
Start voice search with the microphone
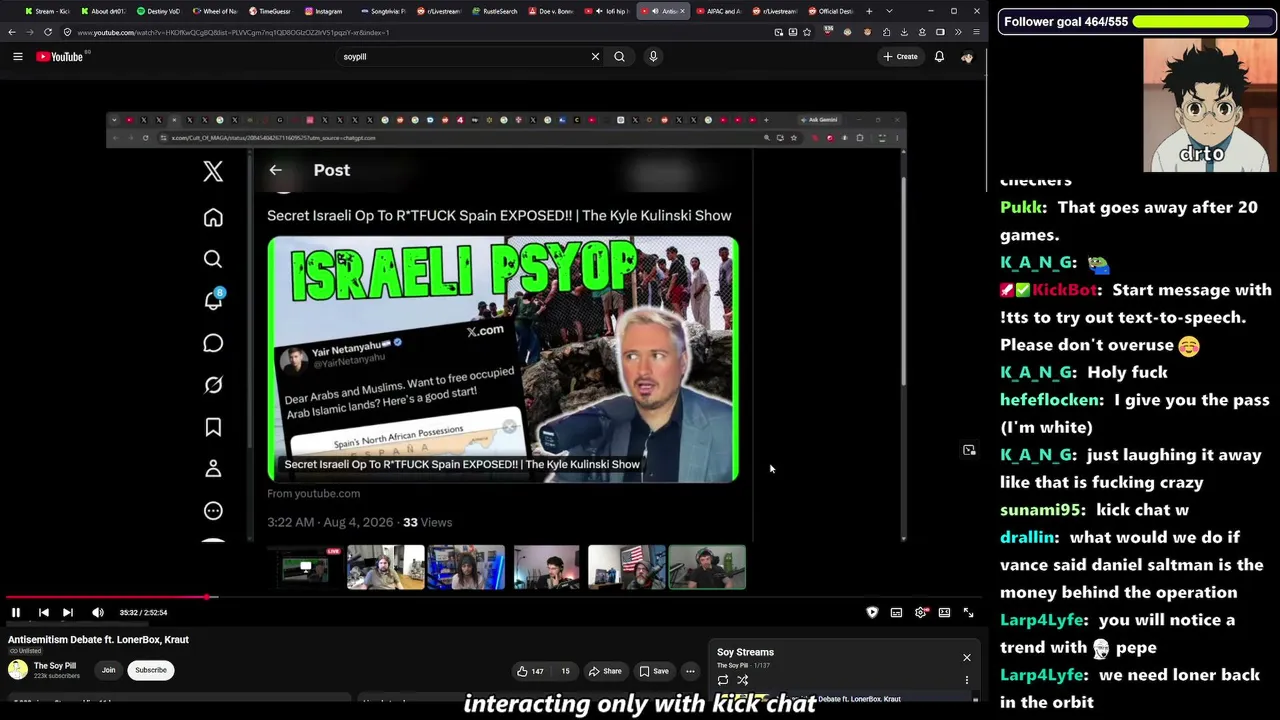(653, 57)
